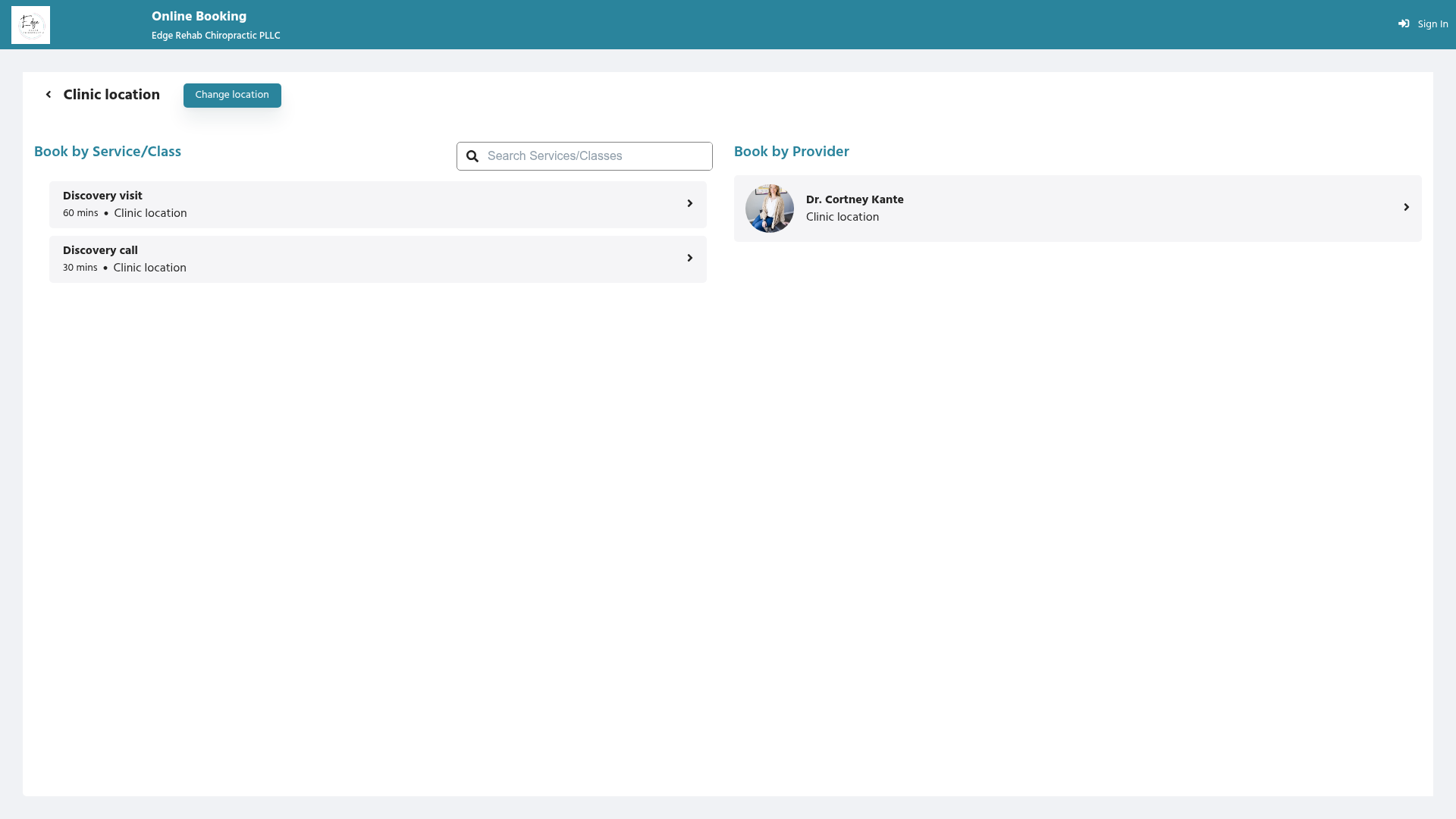Screen dimensions: 1456x819
Task: Click the Edge Rehab clinic logo
Action: tap(30, 25)
